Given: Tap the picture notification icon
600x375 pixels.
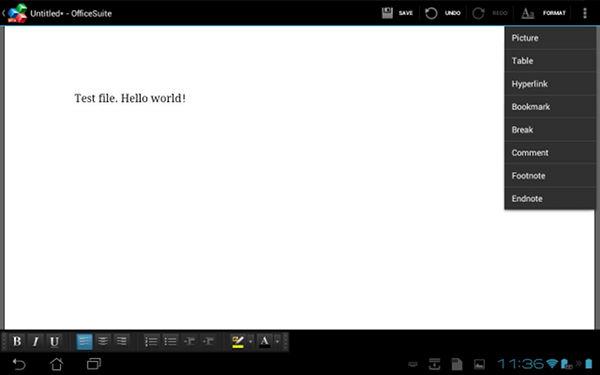Looking at the screenshot, I should tap(479, 364).
